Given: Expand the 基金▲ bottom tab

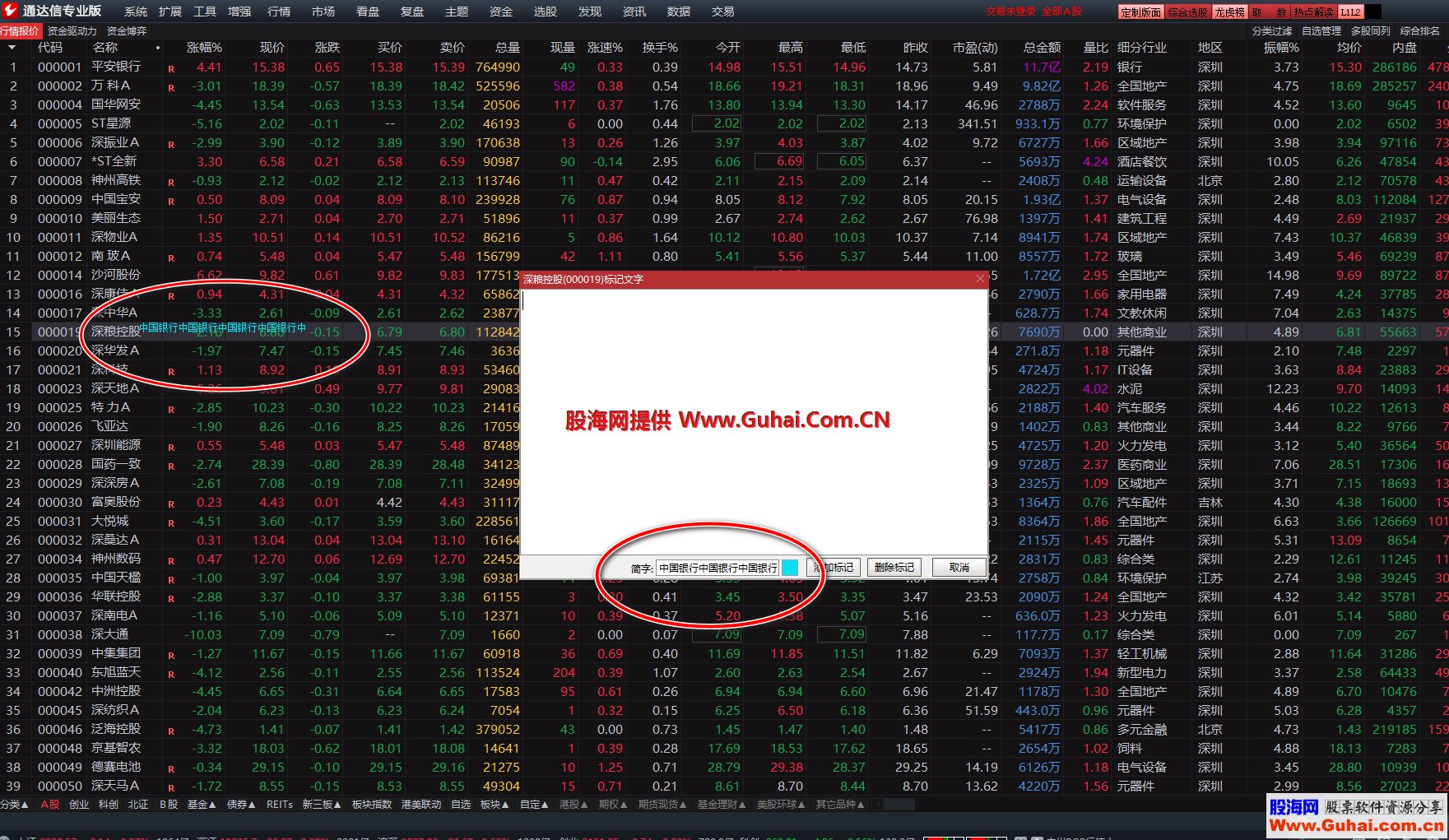Looking at the screenshot, I should [x=202, y=804].
